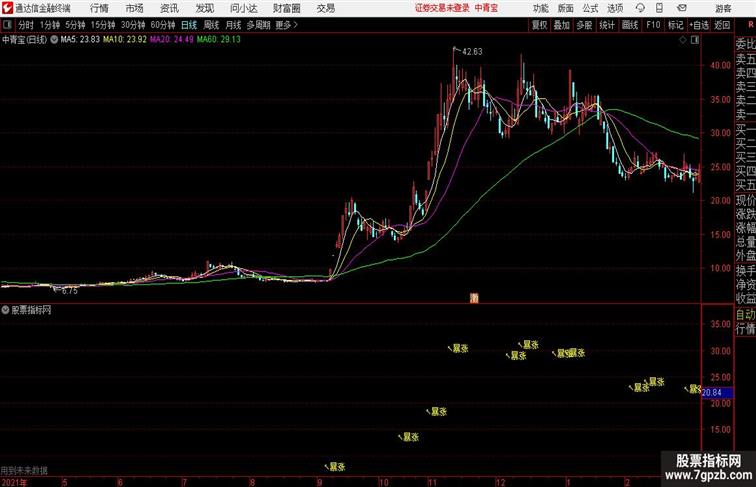Click the 用到未来数据 warning text

coord(24,470)
